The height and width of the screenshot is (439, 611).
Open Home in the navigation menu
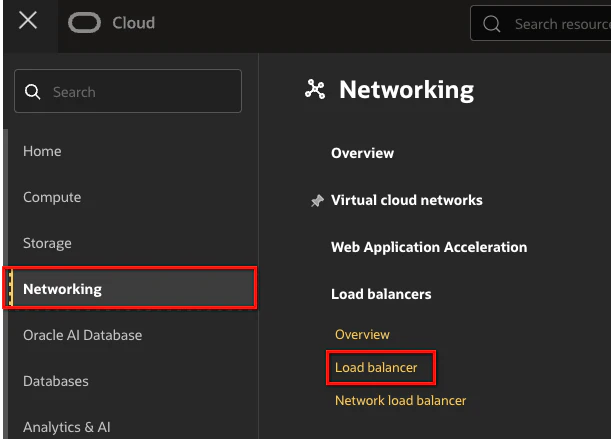(42, 151)
